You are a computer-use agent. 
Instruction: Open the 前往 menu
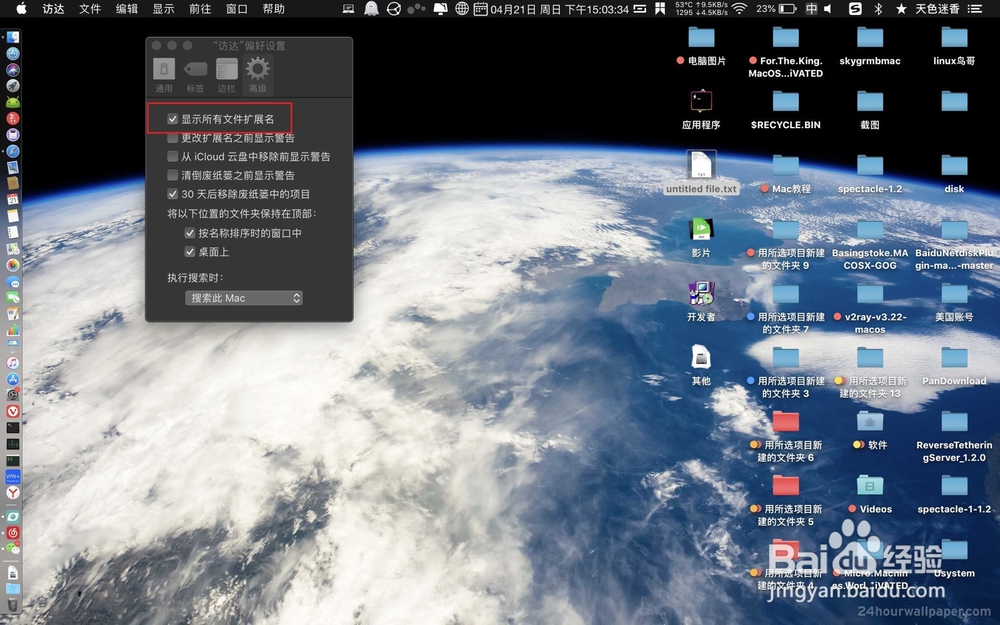pyautogui.click(x=200, y=9)
